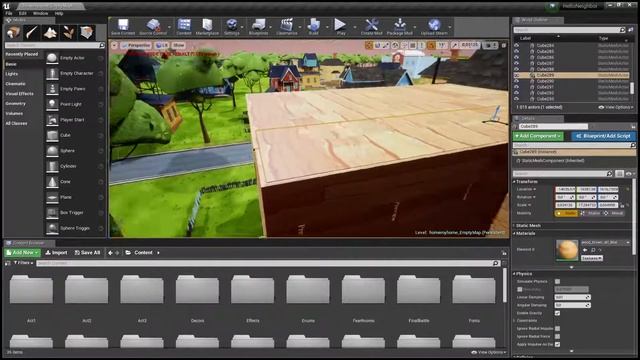Image resolution: width=640 pixels, height=360 pixels.
Task: Select the Lights category tab
Action: [x=12, y=74]
